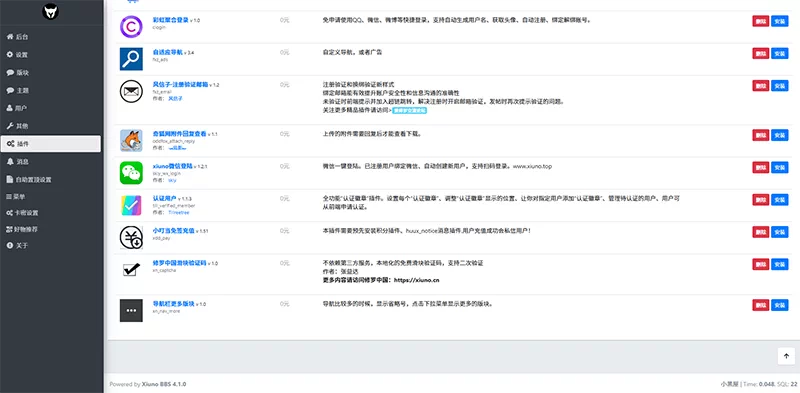Image resolution: width=800 pixels, height=393 pixels.
Task: Open 消息 via the bell icon
Action: tap(10, 161)
